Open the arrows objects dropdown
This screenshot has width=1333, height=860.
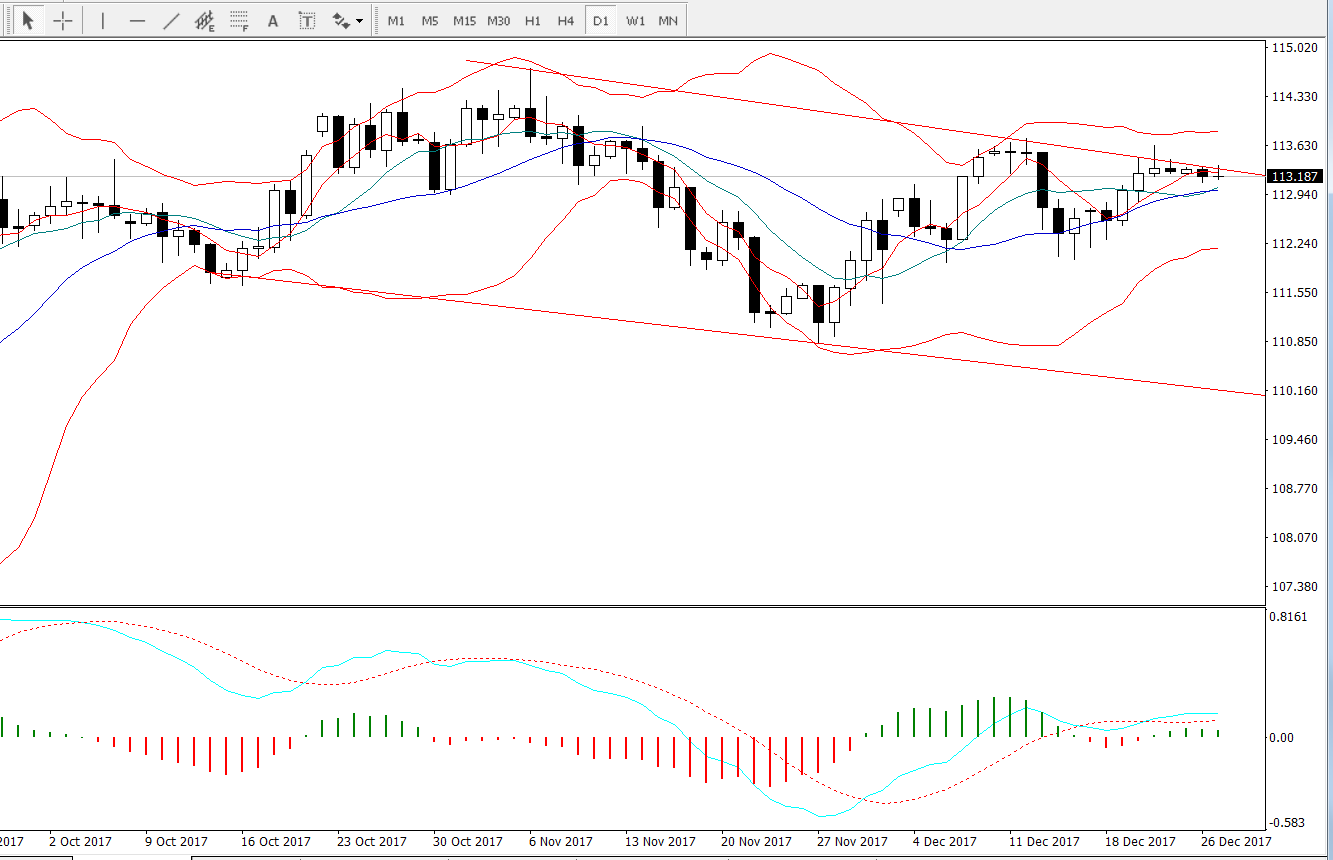(x=347, y=20)
